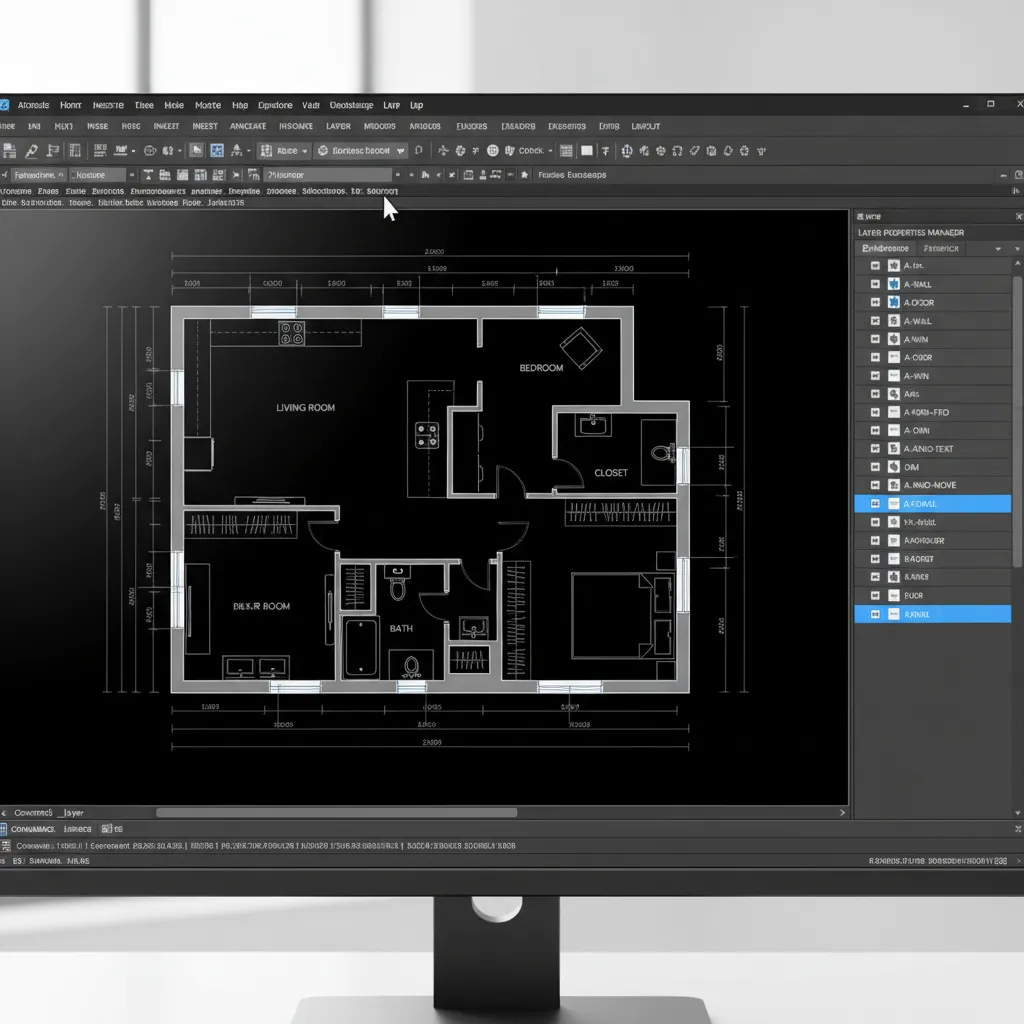Click the color swatch for the A-DOOR layer
1024x1024 pixels.
point(894,302)
